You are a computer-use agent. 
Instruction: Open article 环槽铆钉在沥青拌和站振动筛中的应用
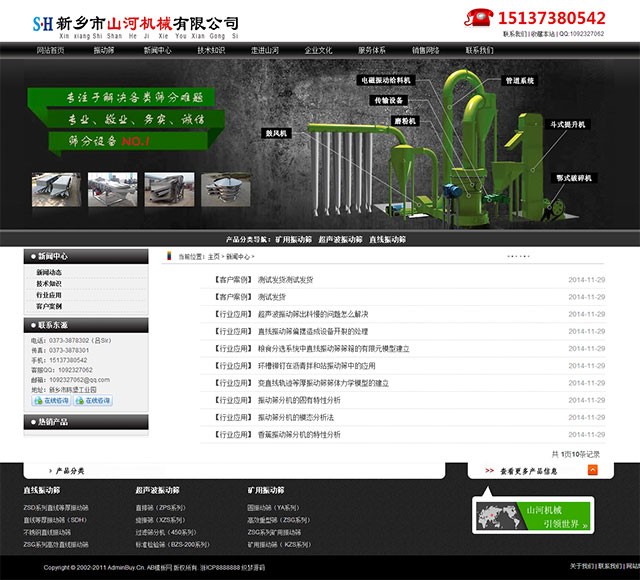[316, 366]
